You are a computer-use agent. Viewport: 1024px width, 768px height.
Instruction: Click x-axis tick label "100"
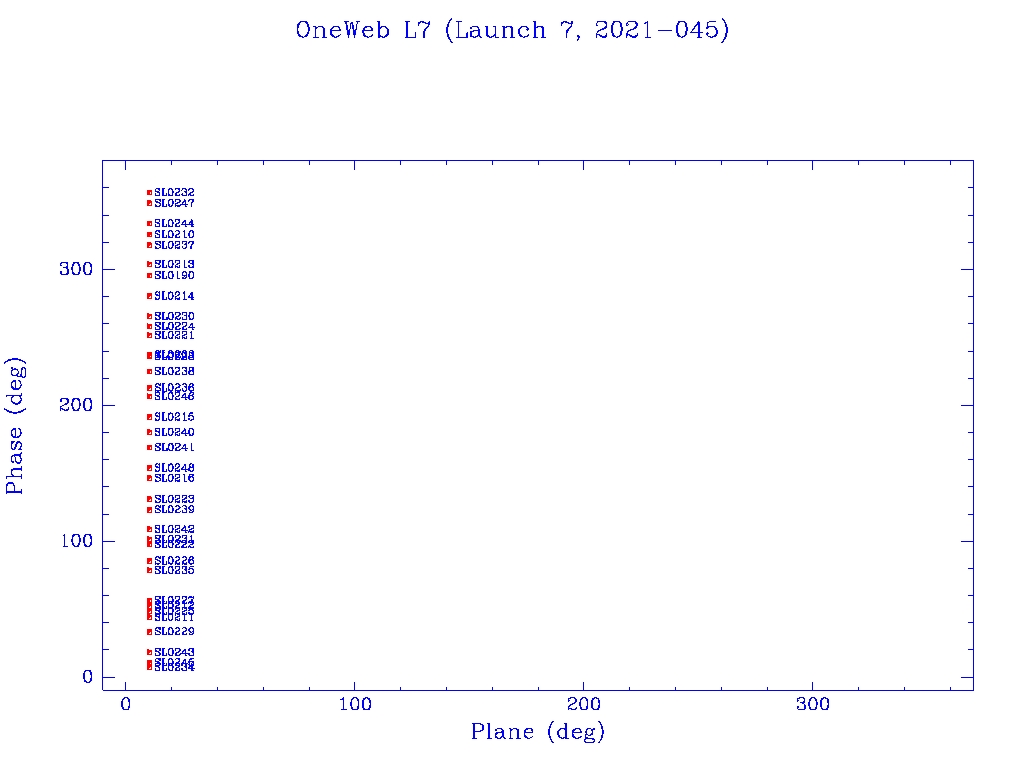tap(355, 705)
